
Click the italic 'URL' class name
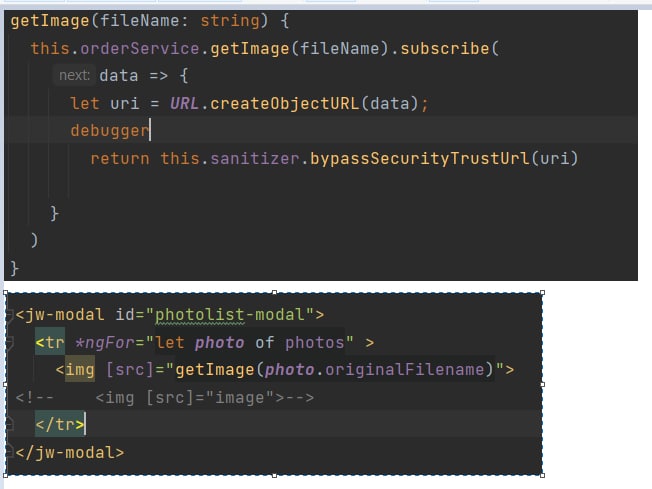(x=184, y=103)
